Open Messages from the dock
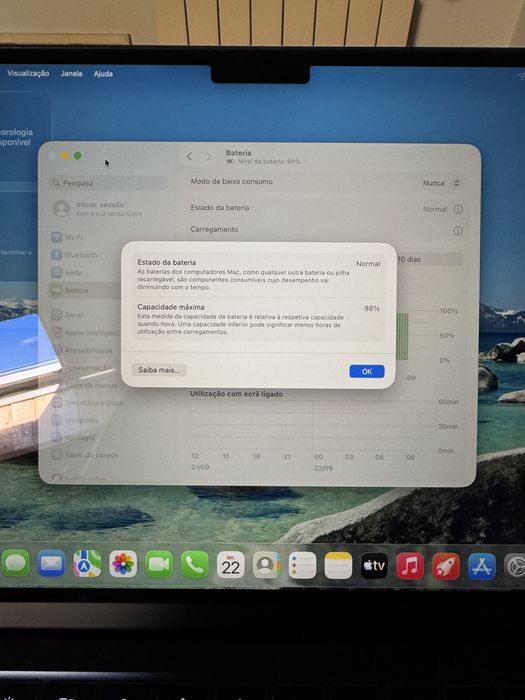 (16, 564)
